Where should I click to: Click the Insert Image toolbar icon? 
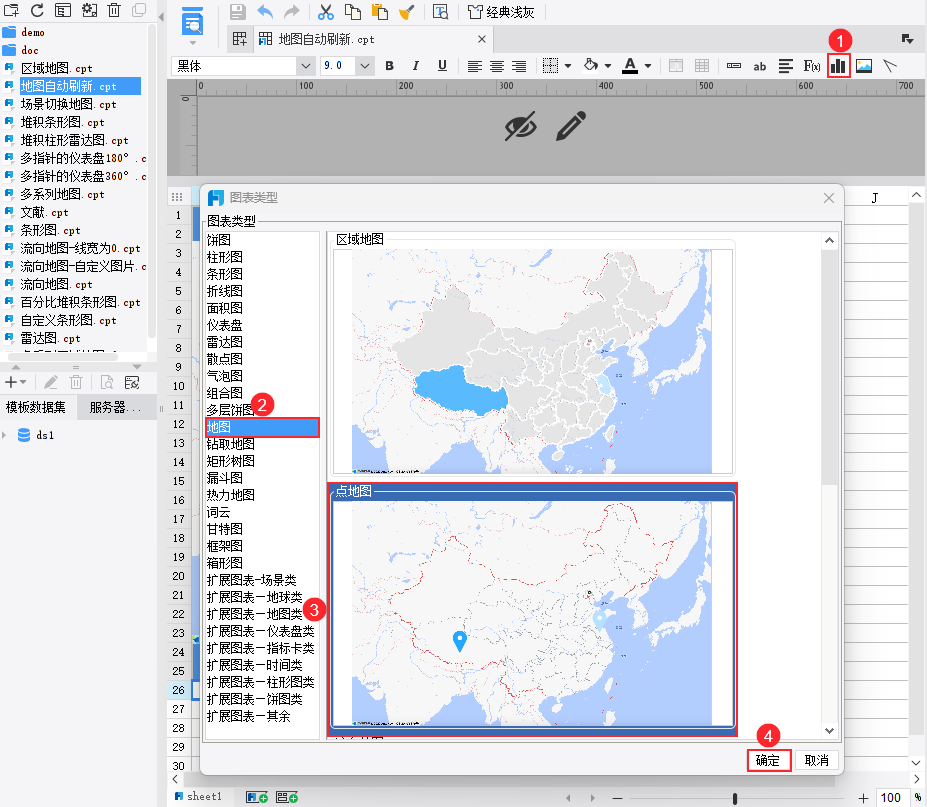(x=864, y=66)
